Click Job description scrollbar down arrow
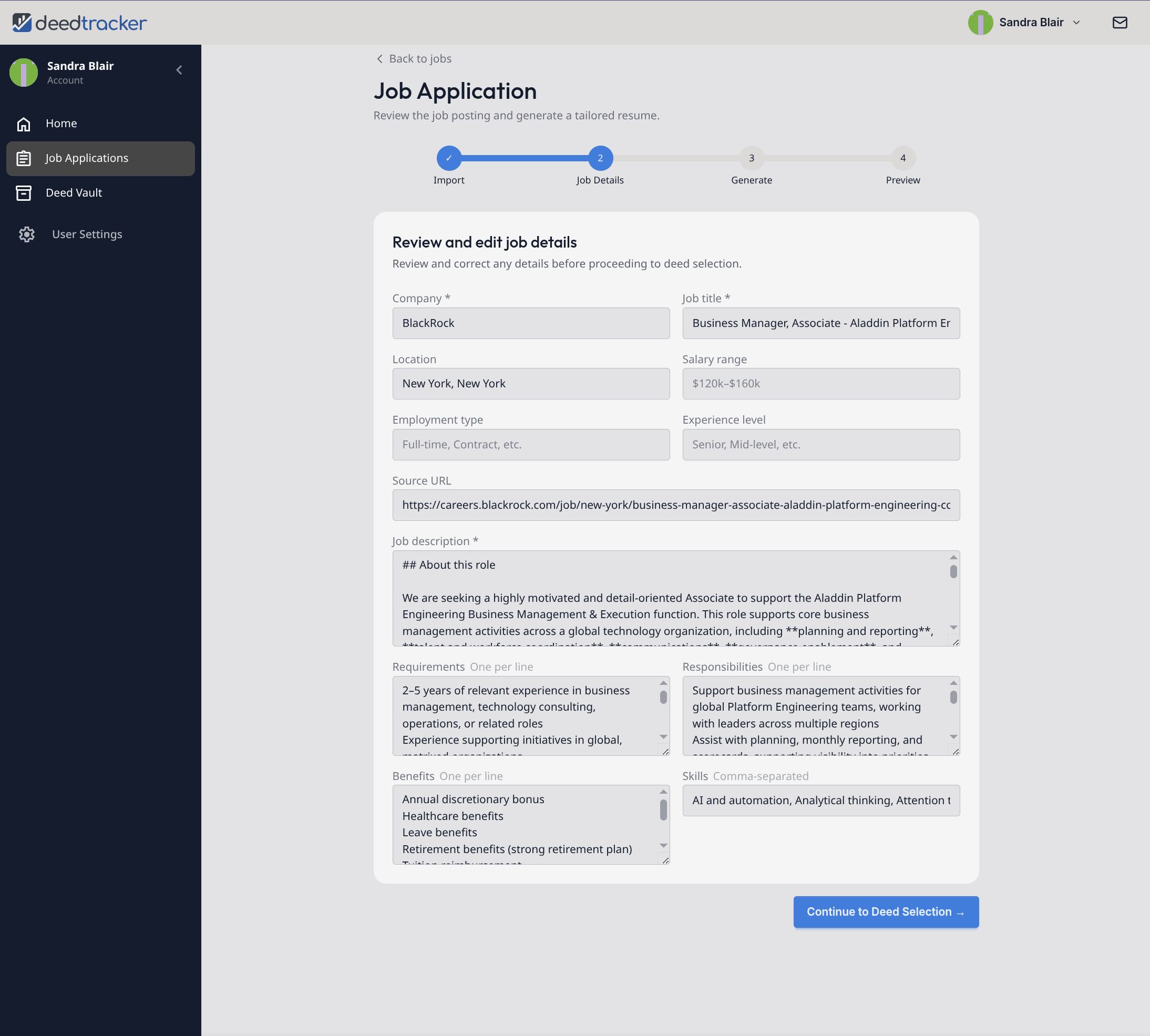 (953, 627)
